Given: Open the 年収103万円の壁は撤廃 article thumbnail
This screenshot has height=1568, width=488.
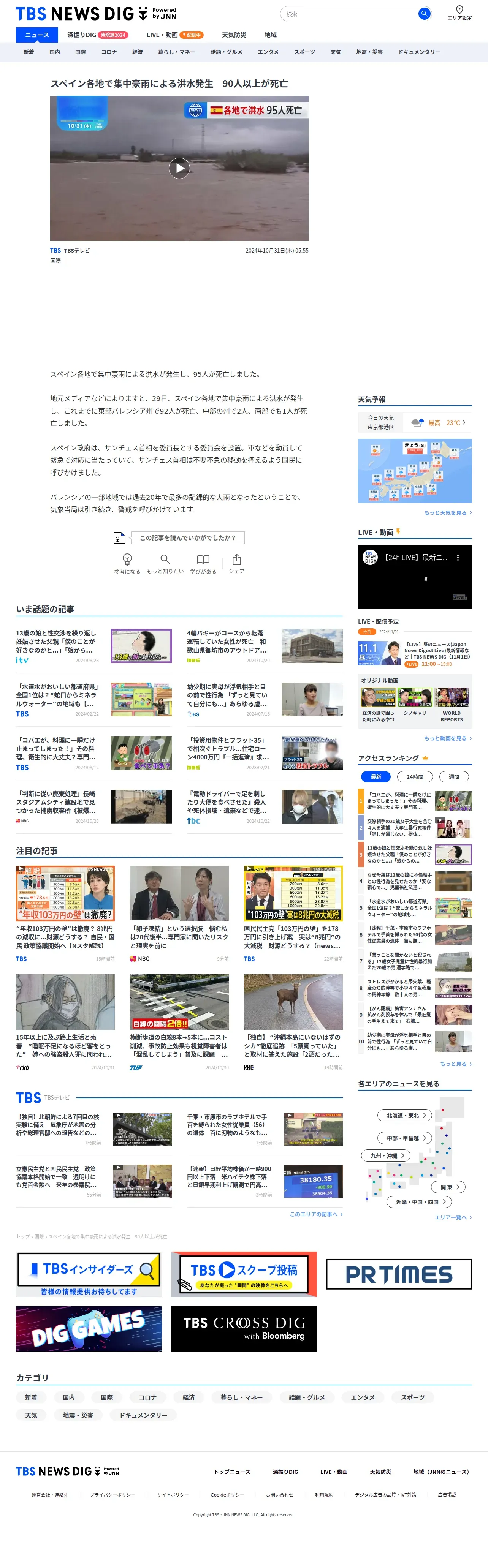Looking at the screenshot, I should tap(65, 893).
